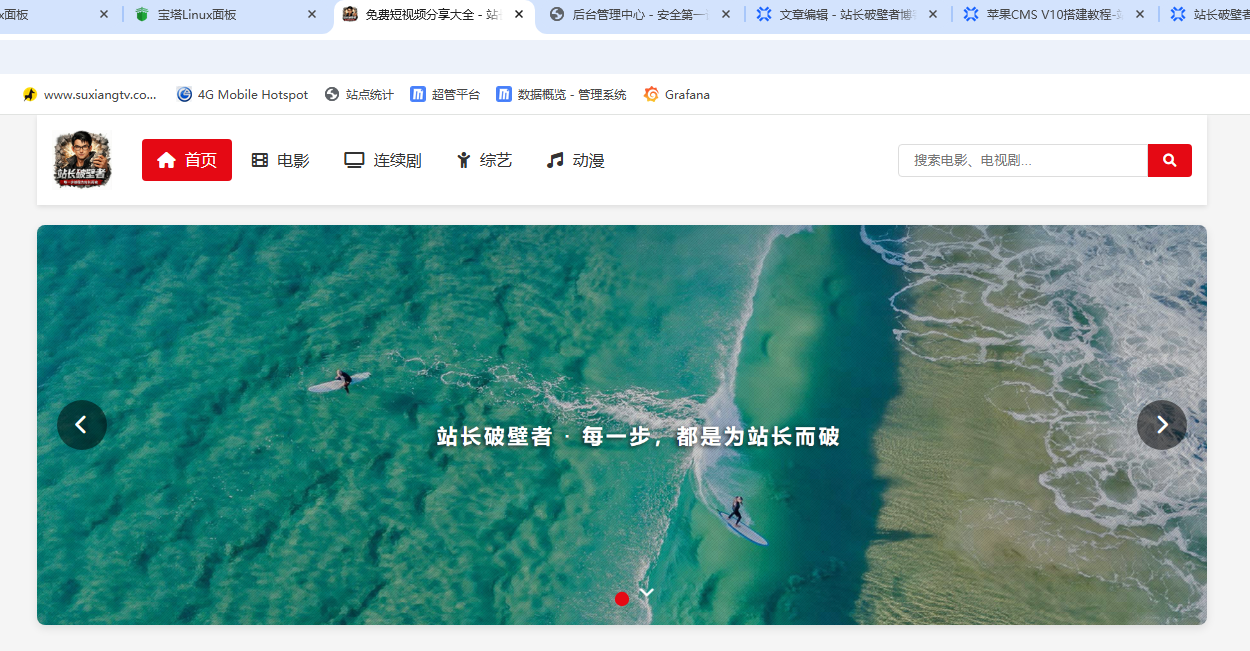Screen dimensions: 1250x651
Task: Click the music note icon beside 动漫
Action: pos(553,158)
